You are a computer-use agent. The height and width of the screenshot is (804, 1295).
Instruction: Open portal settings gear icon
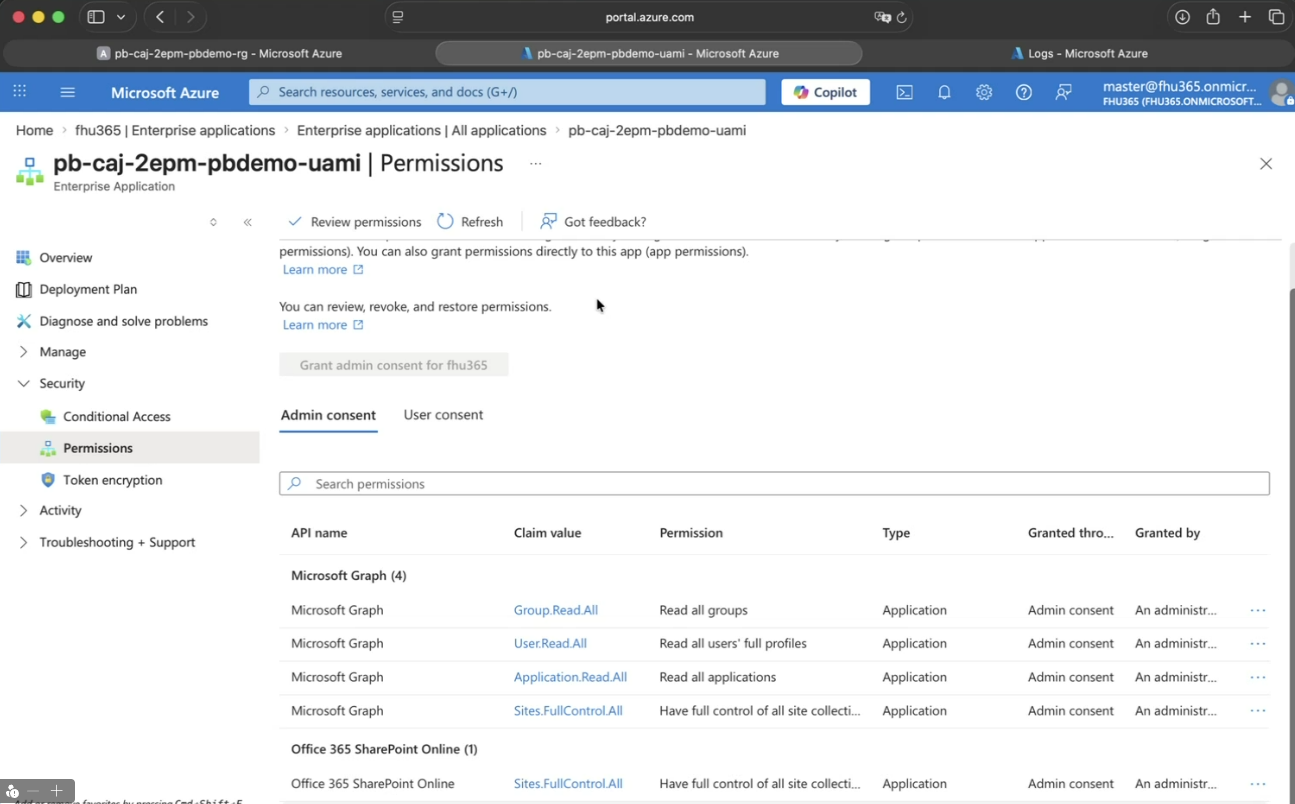[x=984, y=92]
